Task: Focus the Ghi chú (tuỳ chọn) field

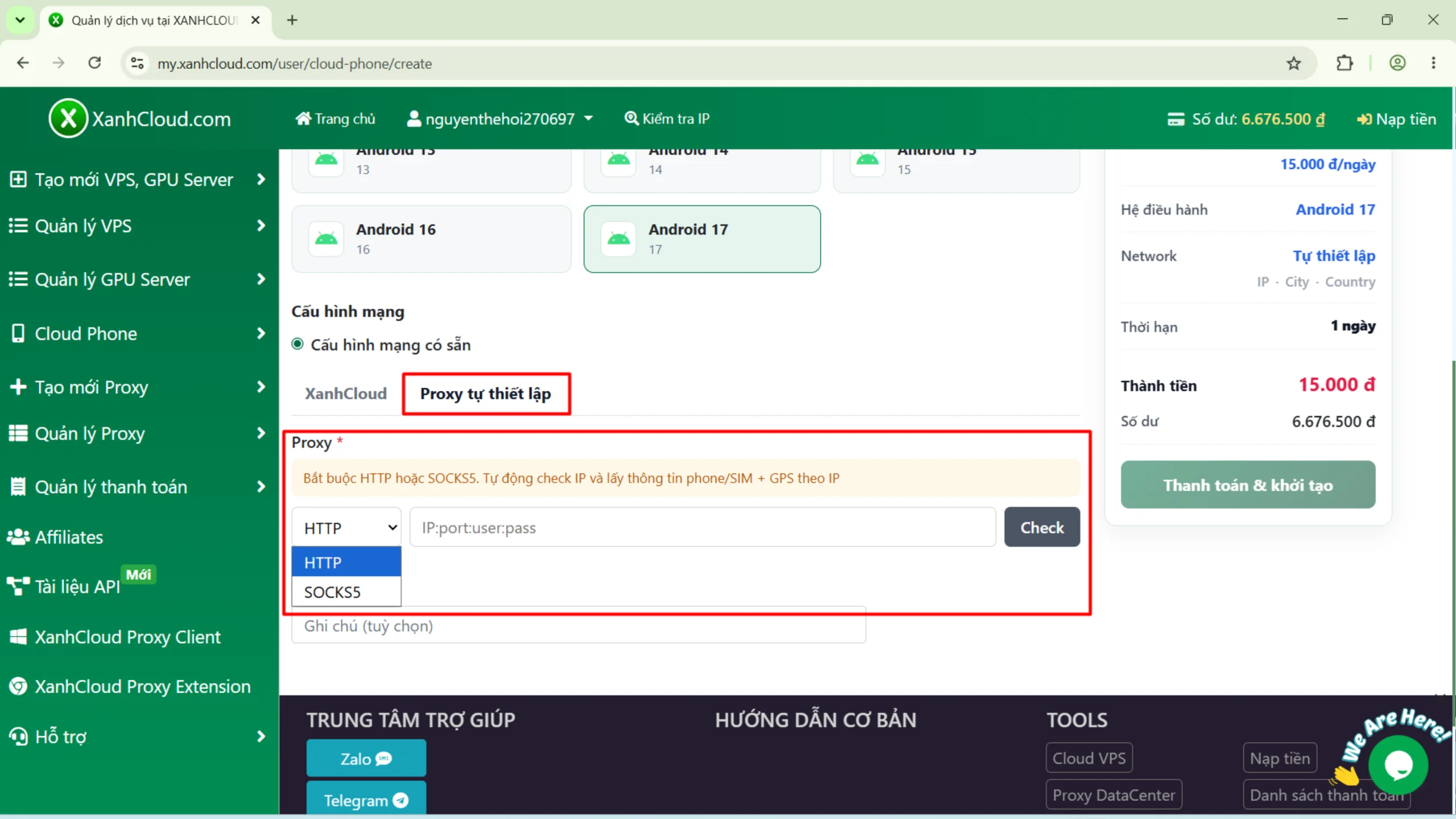Action: click(x=578, y=626)
